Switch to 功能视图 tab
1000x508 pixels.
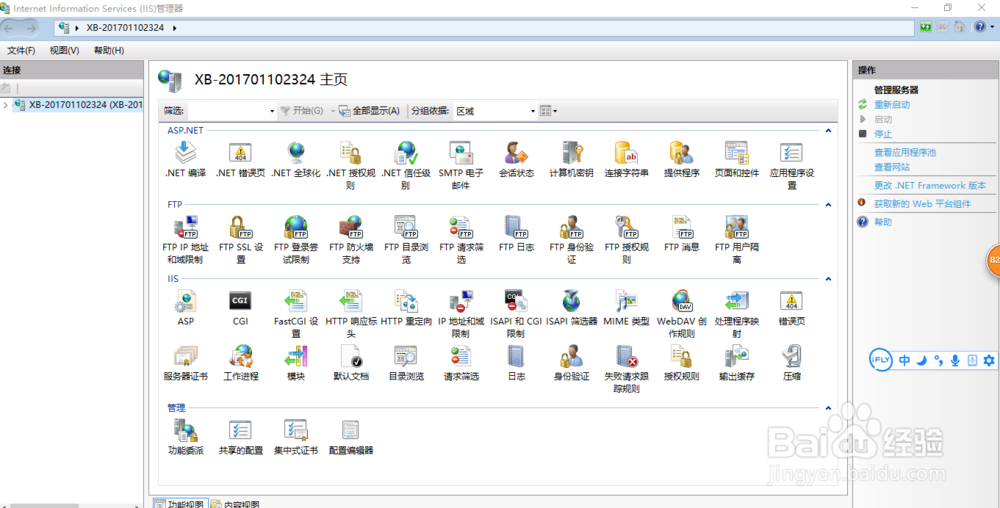coord(179,504)
